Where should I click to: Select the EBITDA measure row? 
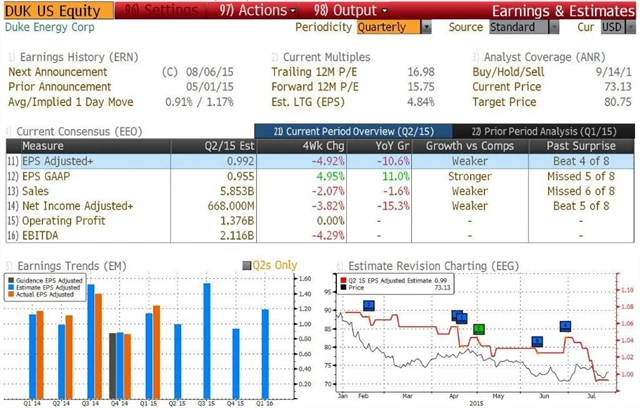pyautogui.click(x=320, y=235)
